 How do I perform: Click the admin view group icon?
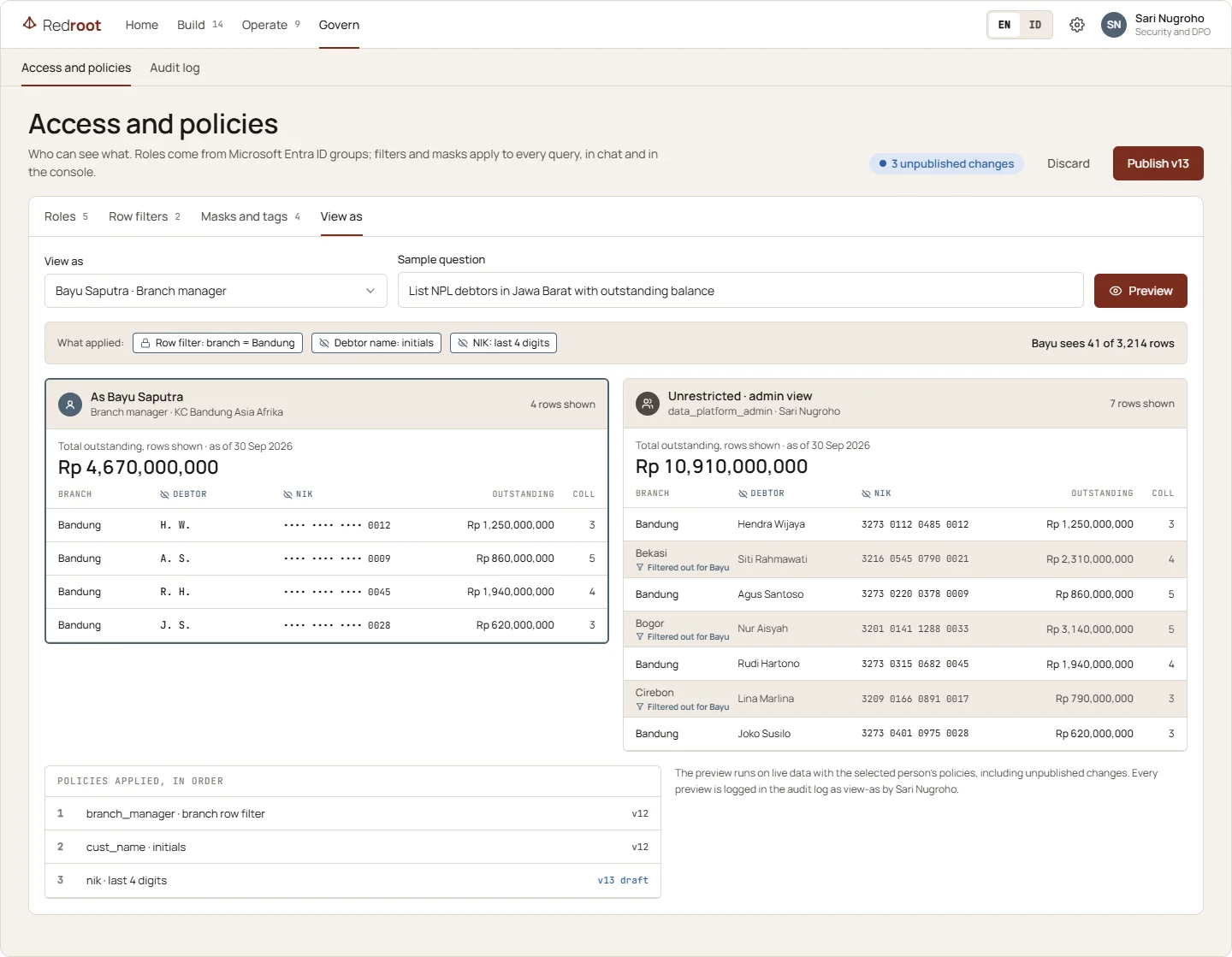click(648, 404)
